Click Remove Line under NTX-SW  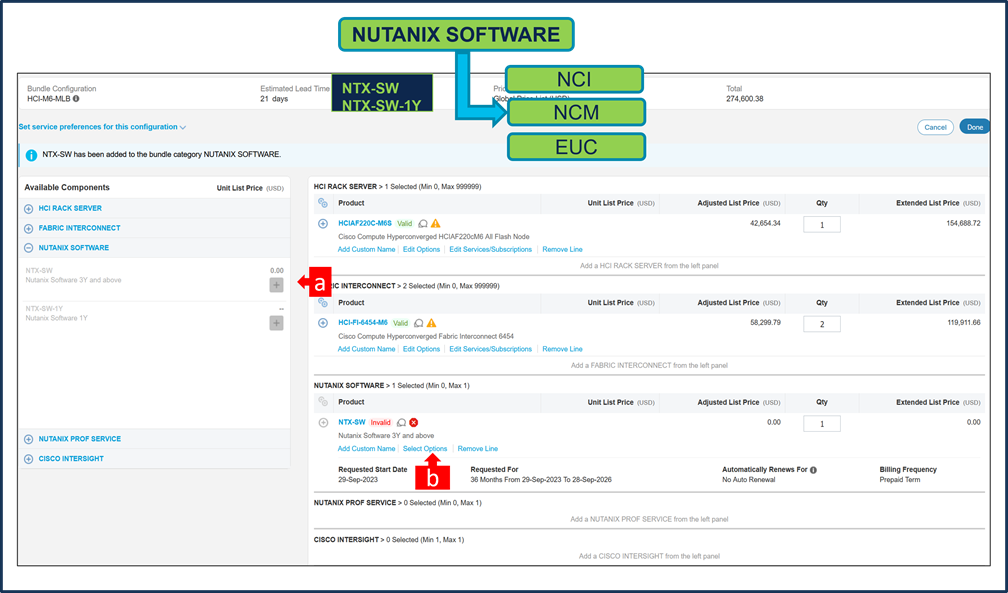pyautogui.click(x=478, y=449)
